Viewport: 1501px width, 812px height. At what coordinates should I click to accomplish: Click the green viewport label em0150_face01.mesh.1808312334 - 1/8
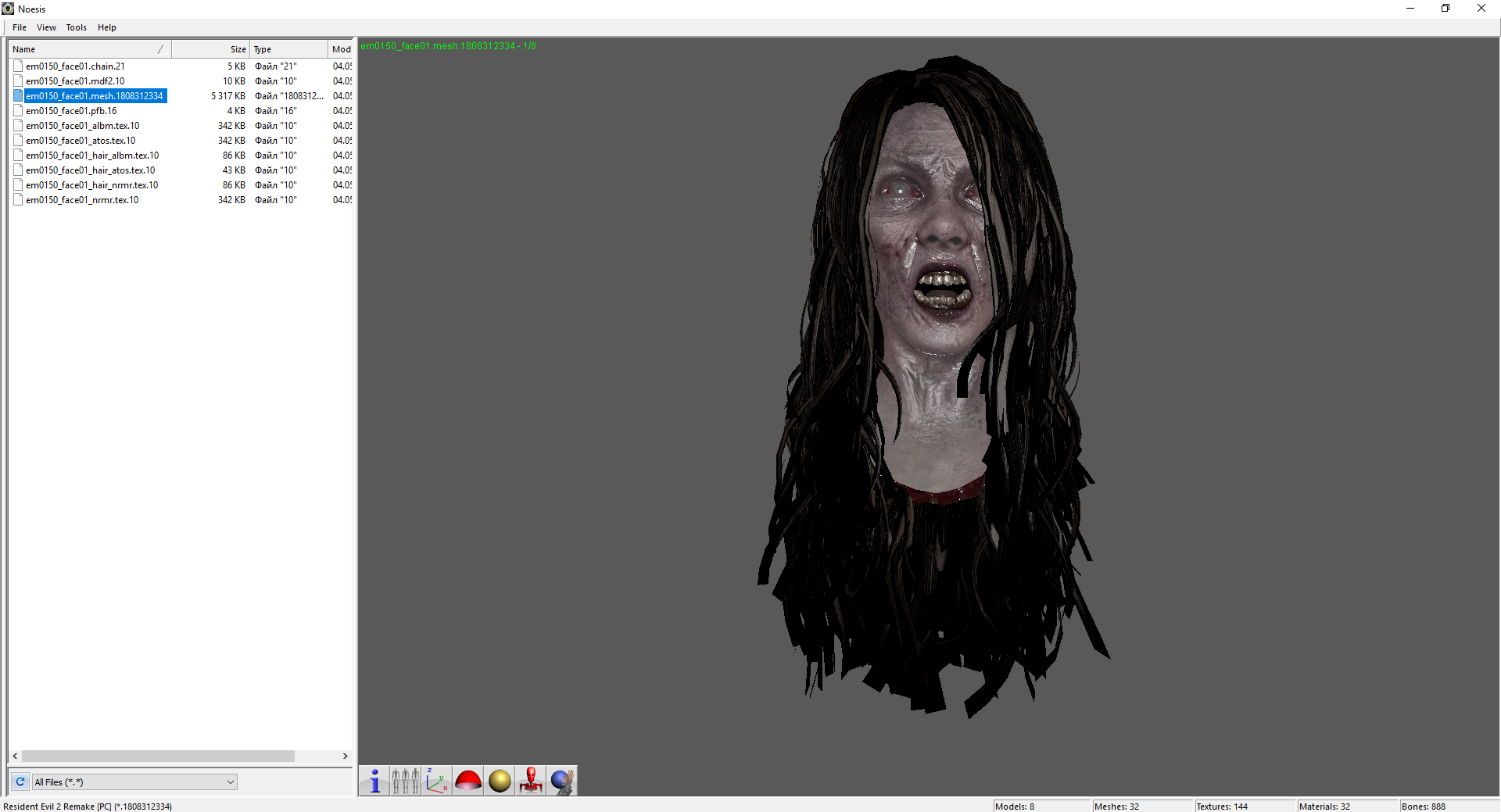(x=448, y=46)
